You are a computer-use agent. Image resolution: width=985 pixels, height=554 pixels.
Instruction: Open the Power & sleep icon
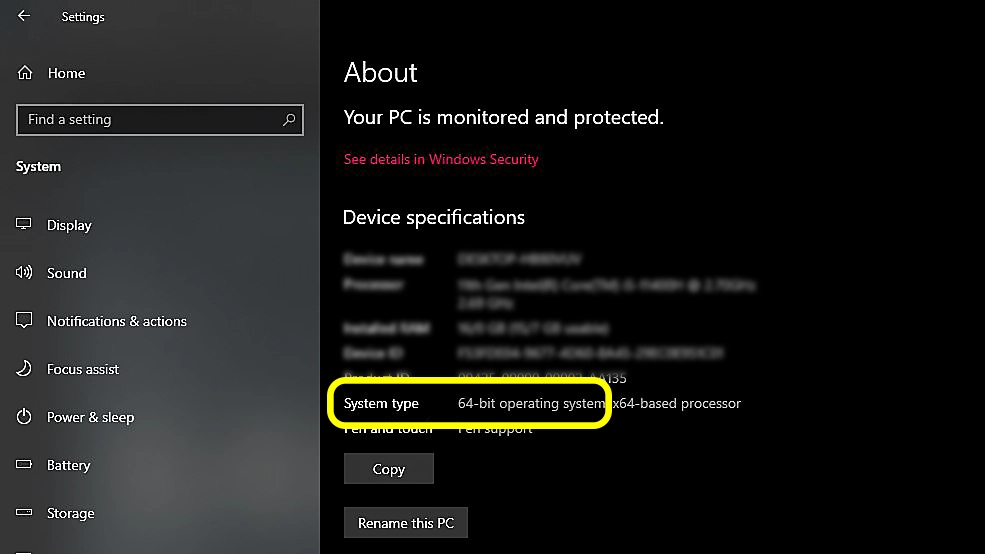pos(24,416)
